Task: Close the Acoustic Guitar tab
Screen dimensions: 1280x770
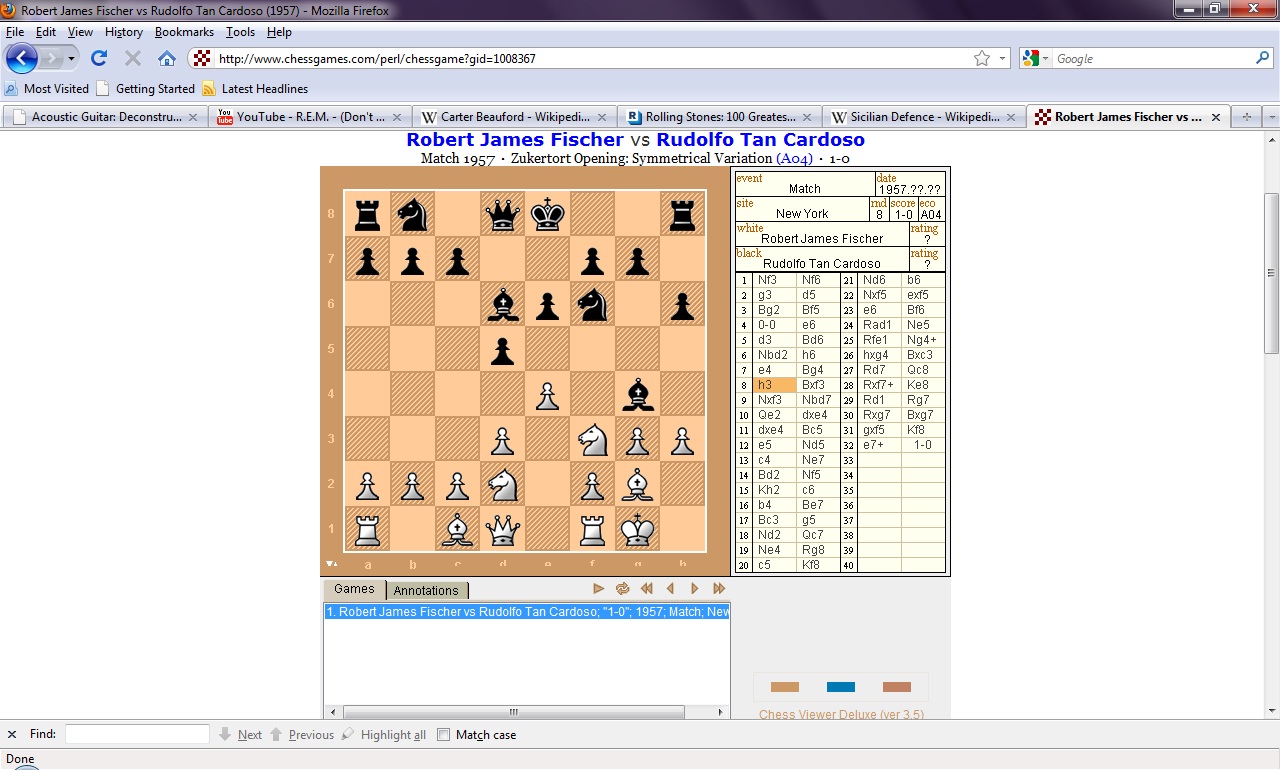Action: (193, 117)
